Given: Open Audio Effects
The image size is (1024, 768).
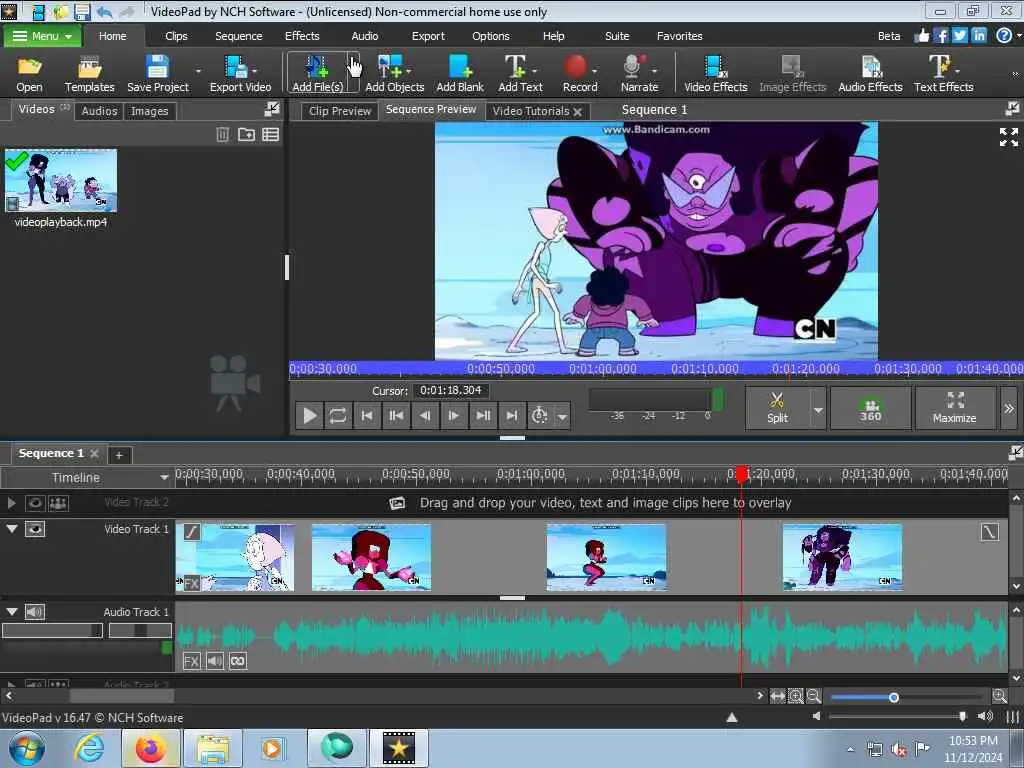Looking at the screenshot, I should coord(870,73).
